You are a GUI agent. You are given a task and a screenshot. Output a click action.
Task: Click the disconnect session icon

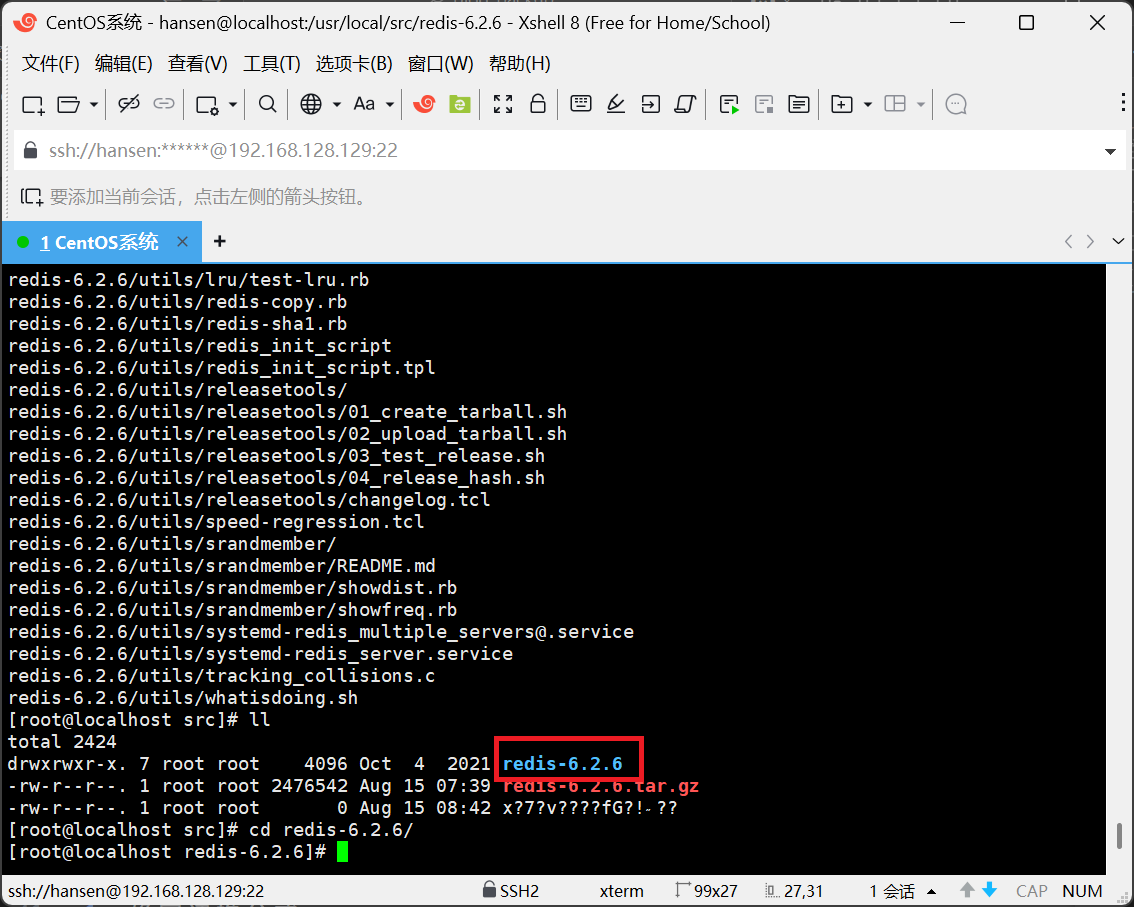[x=129, y=104]
